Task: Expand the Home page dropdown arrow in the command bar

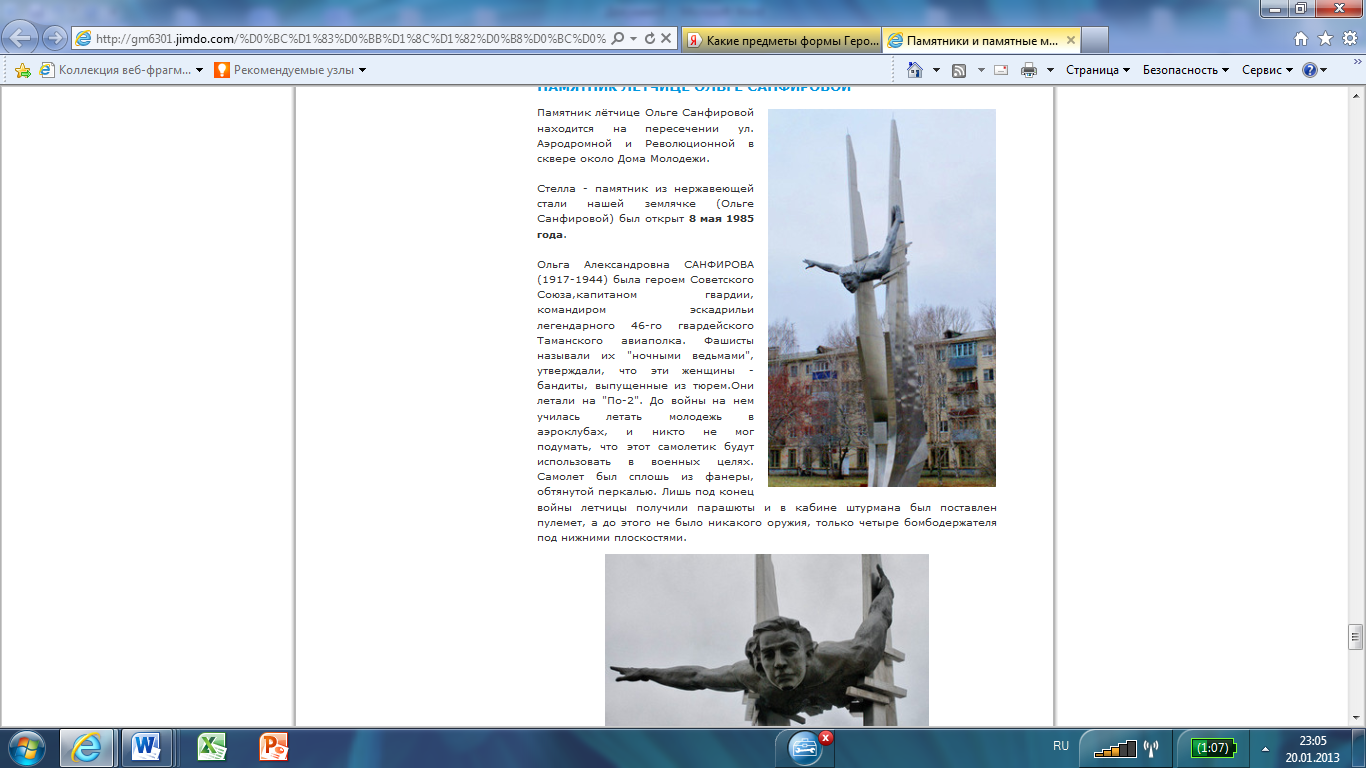Action: tap(936, 70)
